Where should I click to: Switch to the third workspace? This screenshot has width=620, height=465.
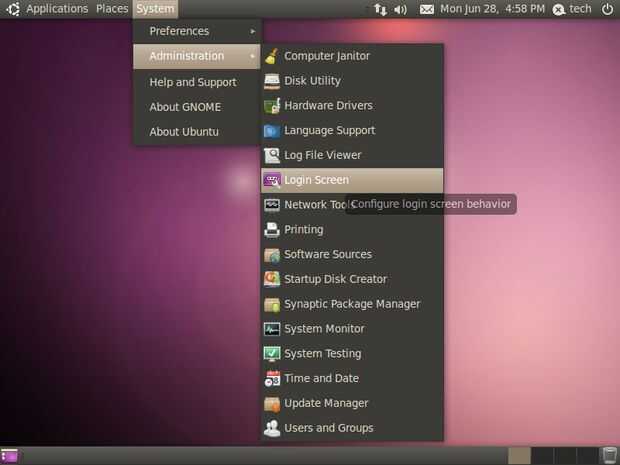pyautogui.click(x=564, y=456)
